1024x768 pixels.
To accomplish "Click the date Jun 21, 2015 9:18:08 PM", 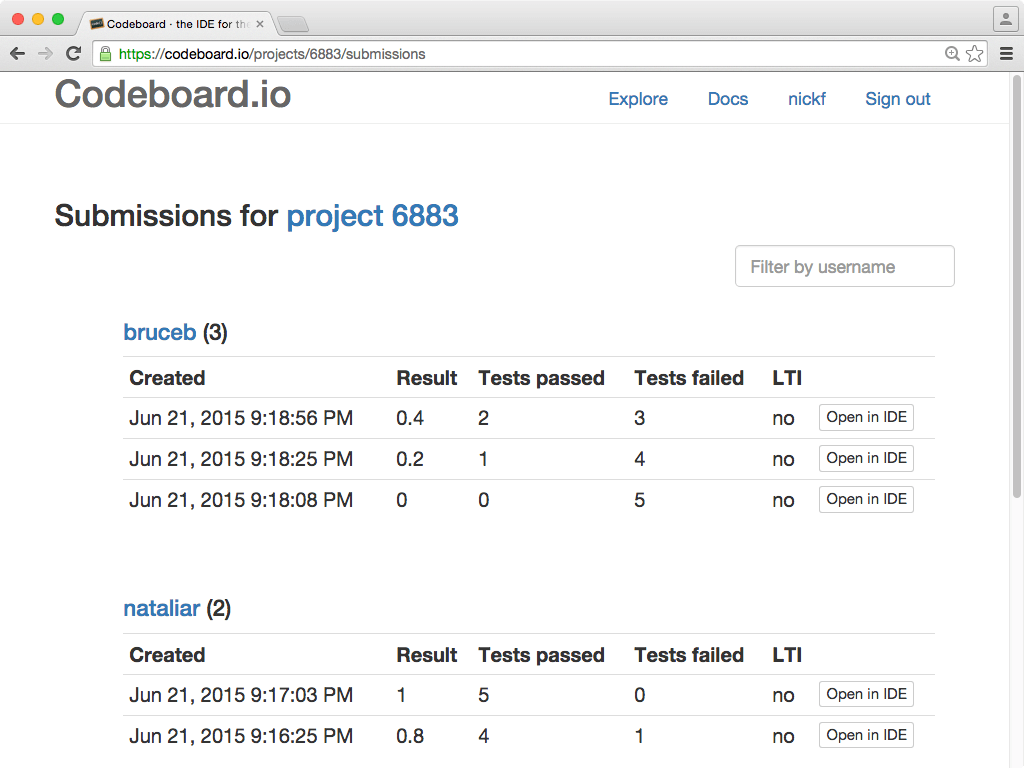I will (x=241, y=500).
